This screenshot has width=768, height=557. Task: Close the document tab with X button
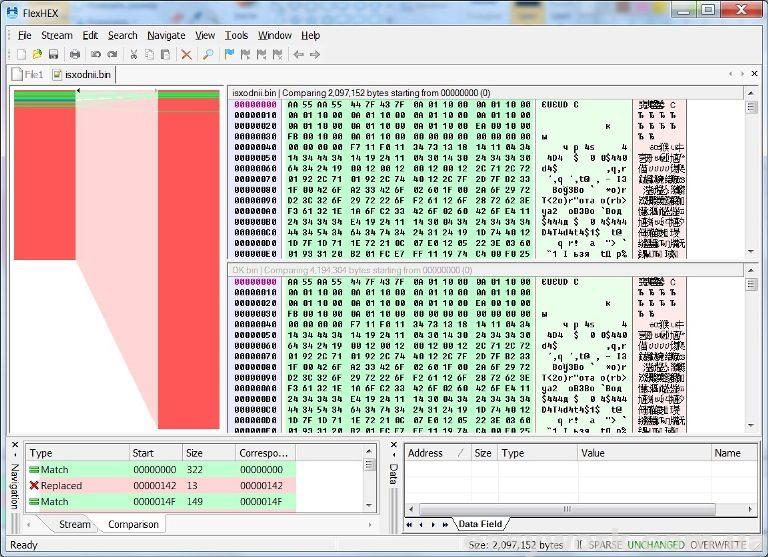point(754,73)
